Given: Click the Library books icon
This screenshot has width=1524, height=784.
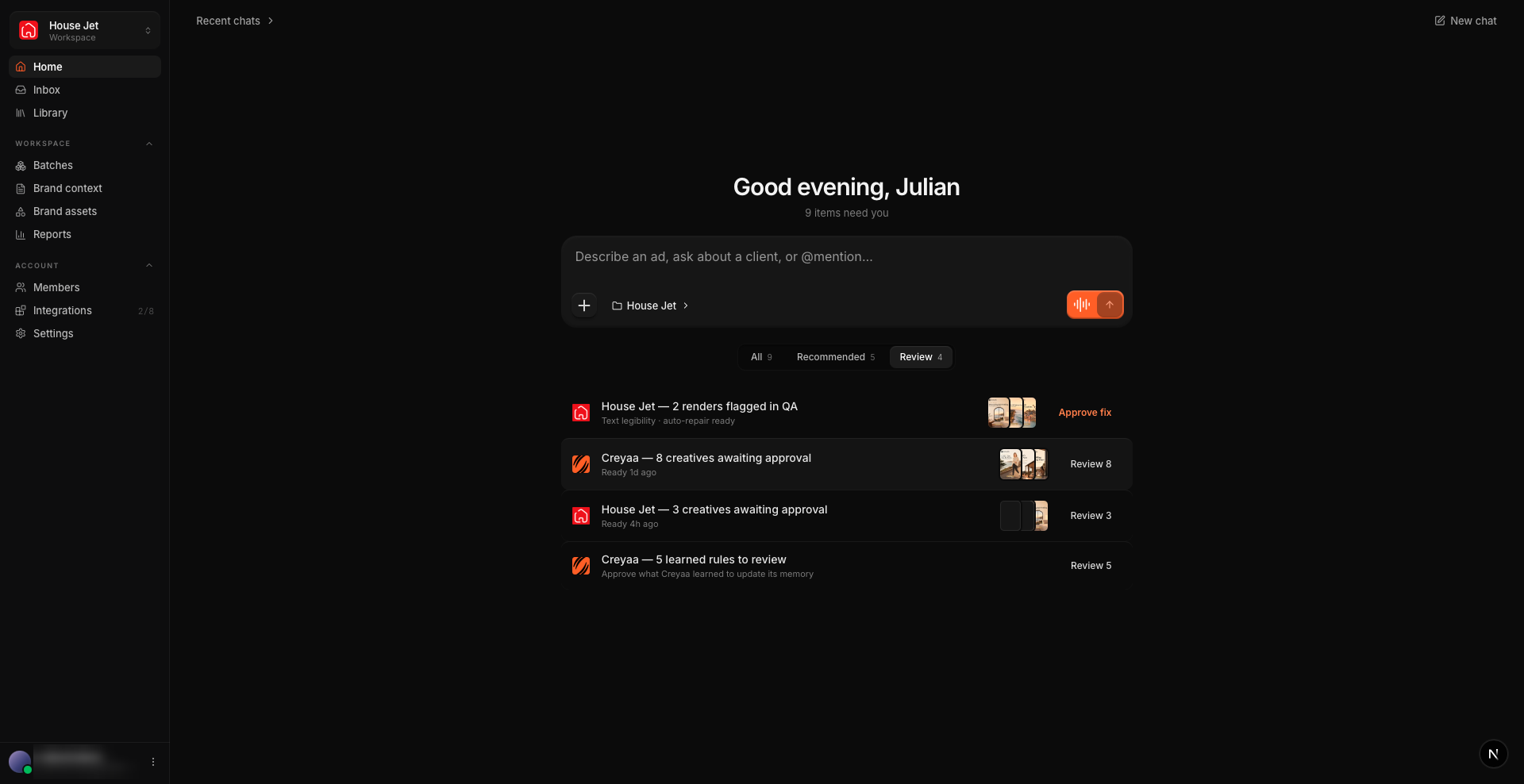Looking at the screenshot, I should [x=21, y=113].
